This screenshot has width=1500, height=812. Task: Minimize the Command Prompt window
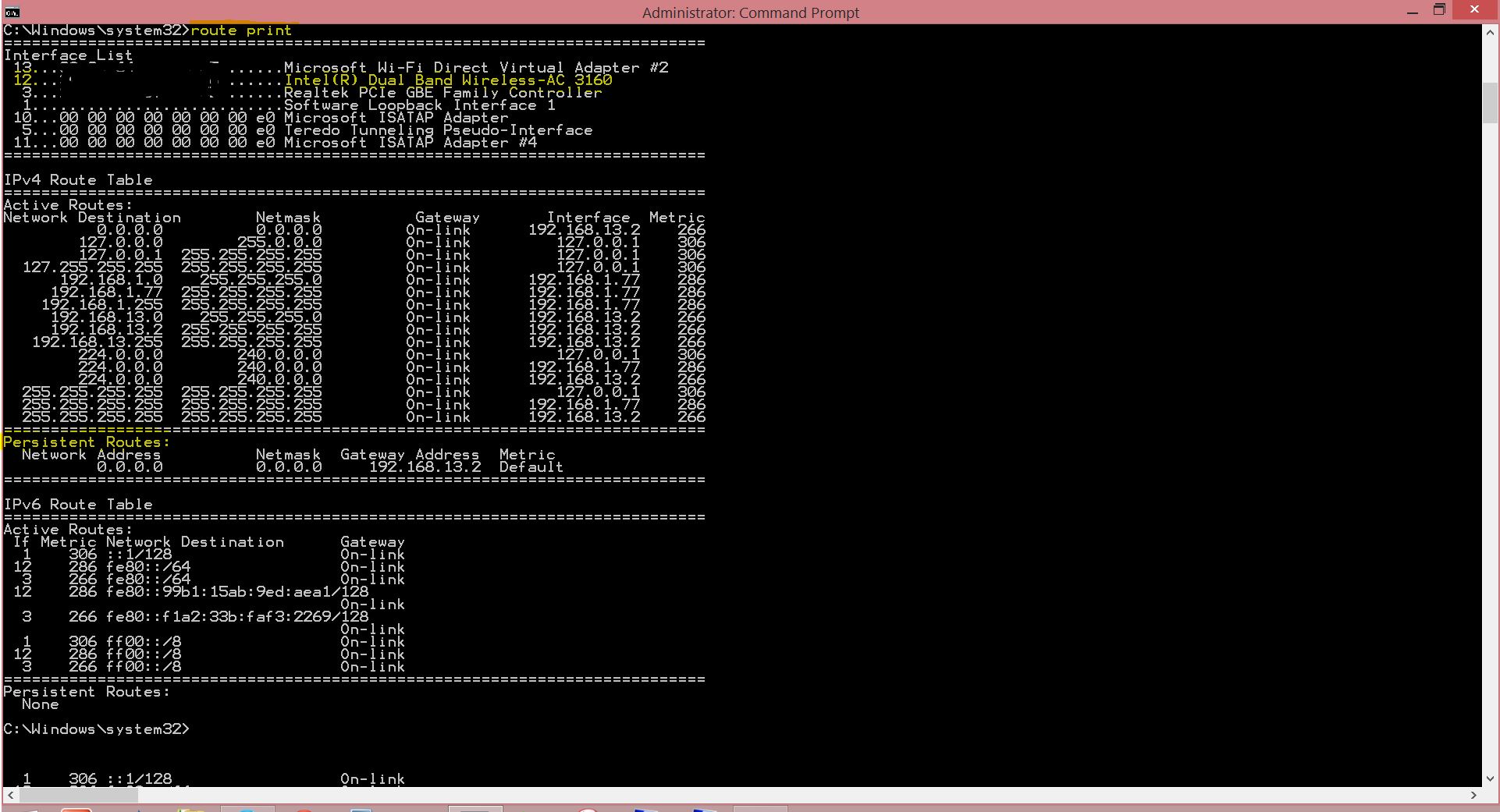pos(1412,12)
